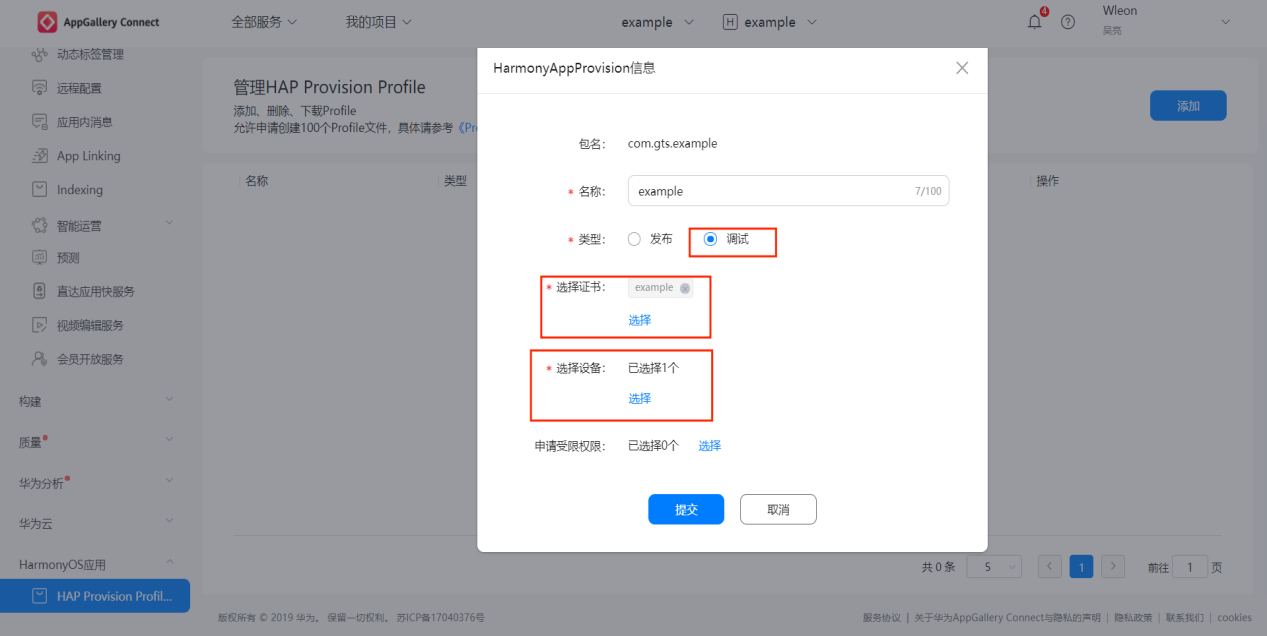
Task: Click the 前往 page number field
Action: tap(1190, 567)
